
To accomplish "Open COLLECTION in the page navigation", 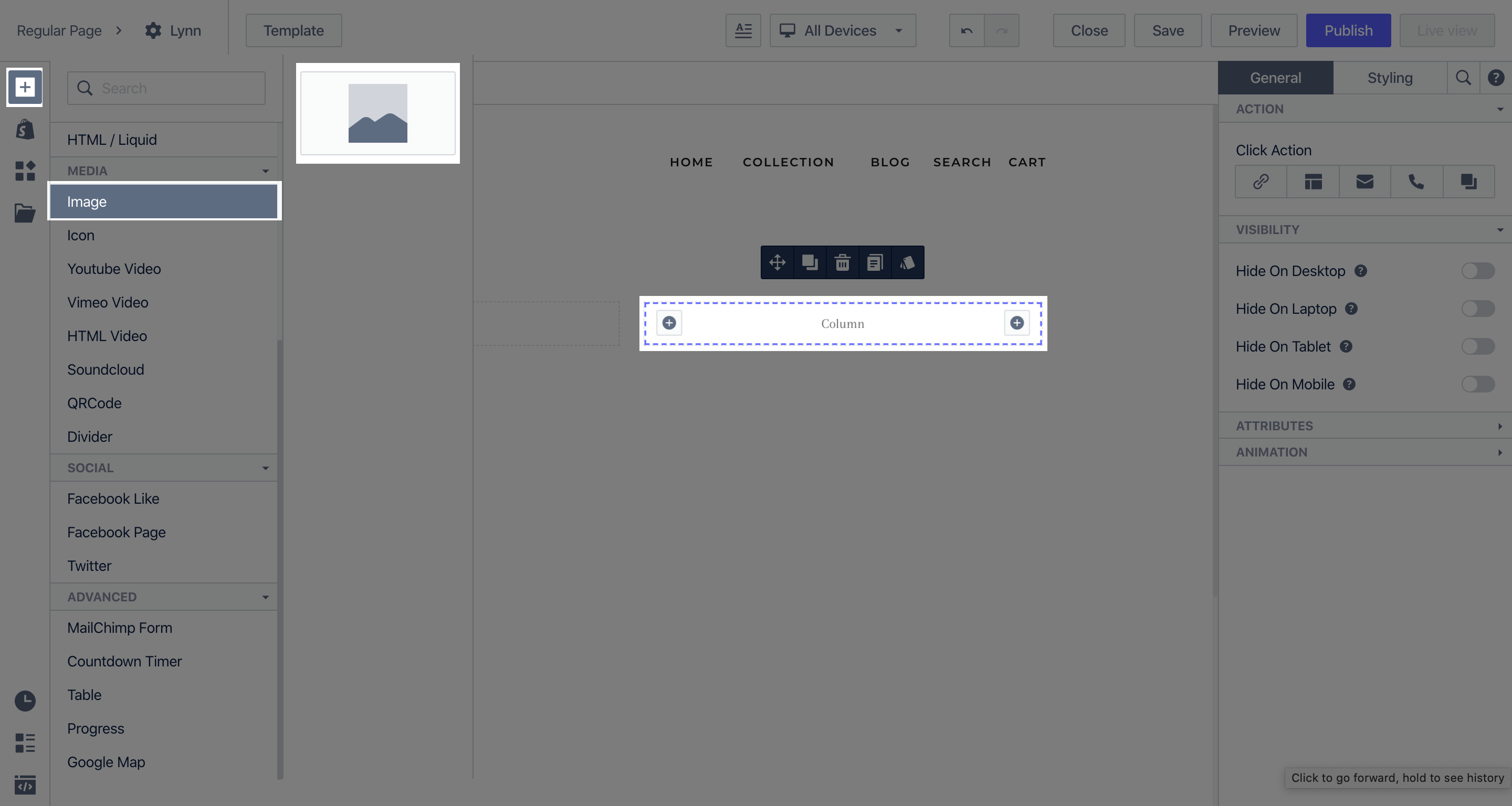I will (788, 162).
